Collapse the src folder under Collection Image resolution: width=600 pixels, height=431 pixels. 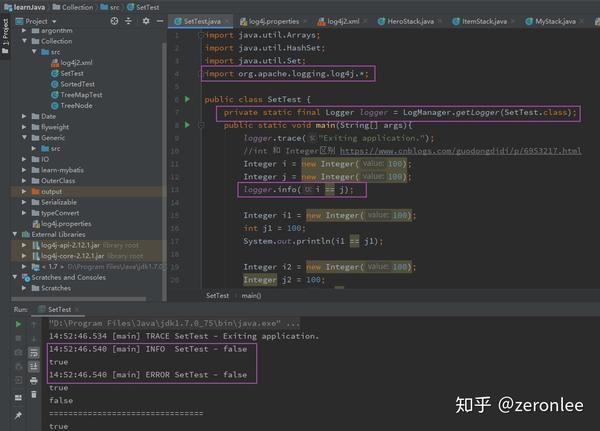[34, 52]
